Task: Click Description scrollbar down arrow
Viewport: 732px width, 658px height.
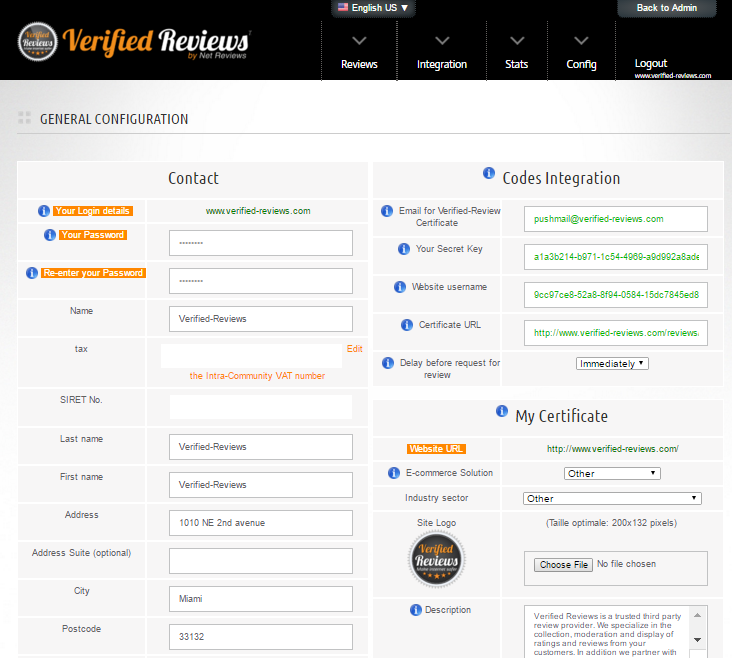Action: click(697, 640)
